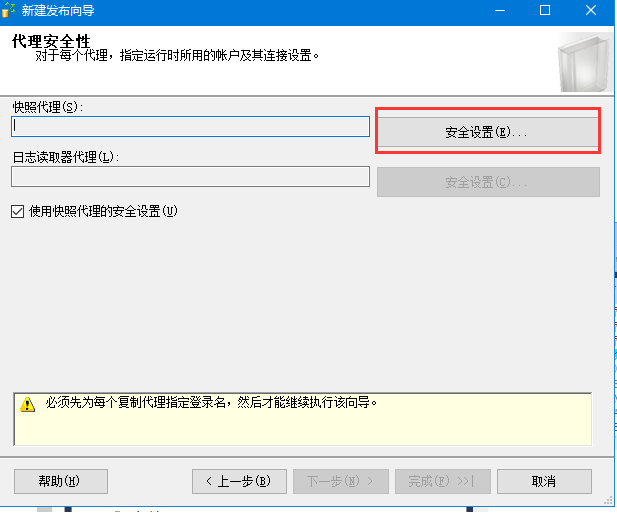Maximize the wizard window
Viewport: 617px width, 513px height.
(x=545, y=10)
